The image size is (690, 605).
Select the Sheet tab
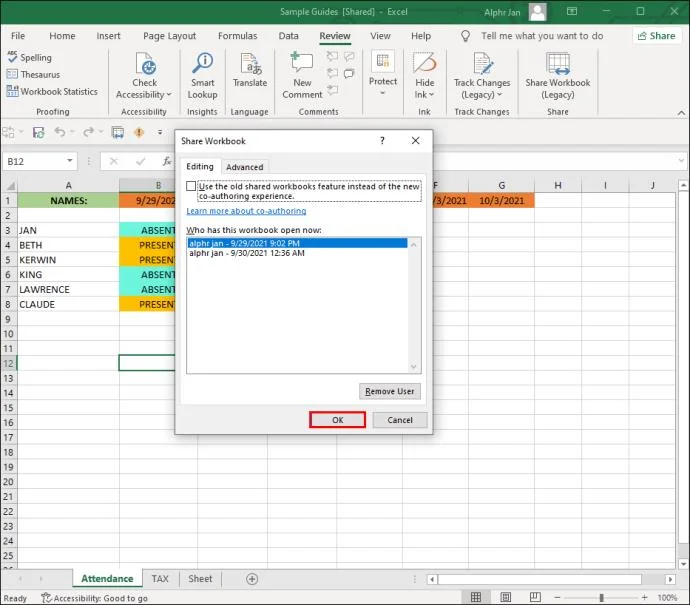point(200,579)
